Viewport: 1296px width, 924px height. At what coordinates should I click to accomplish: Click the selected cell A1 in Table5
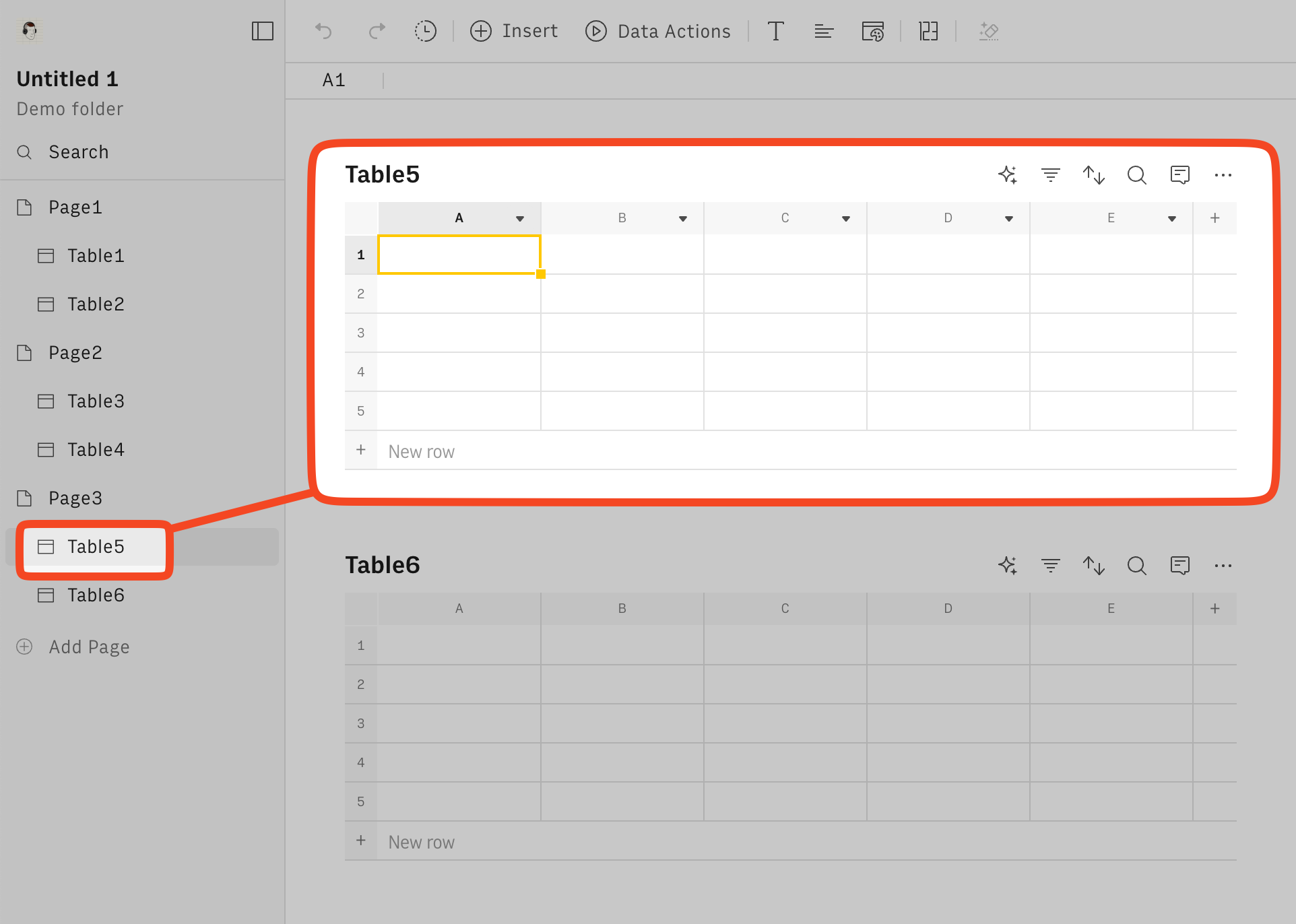(459, 254)
